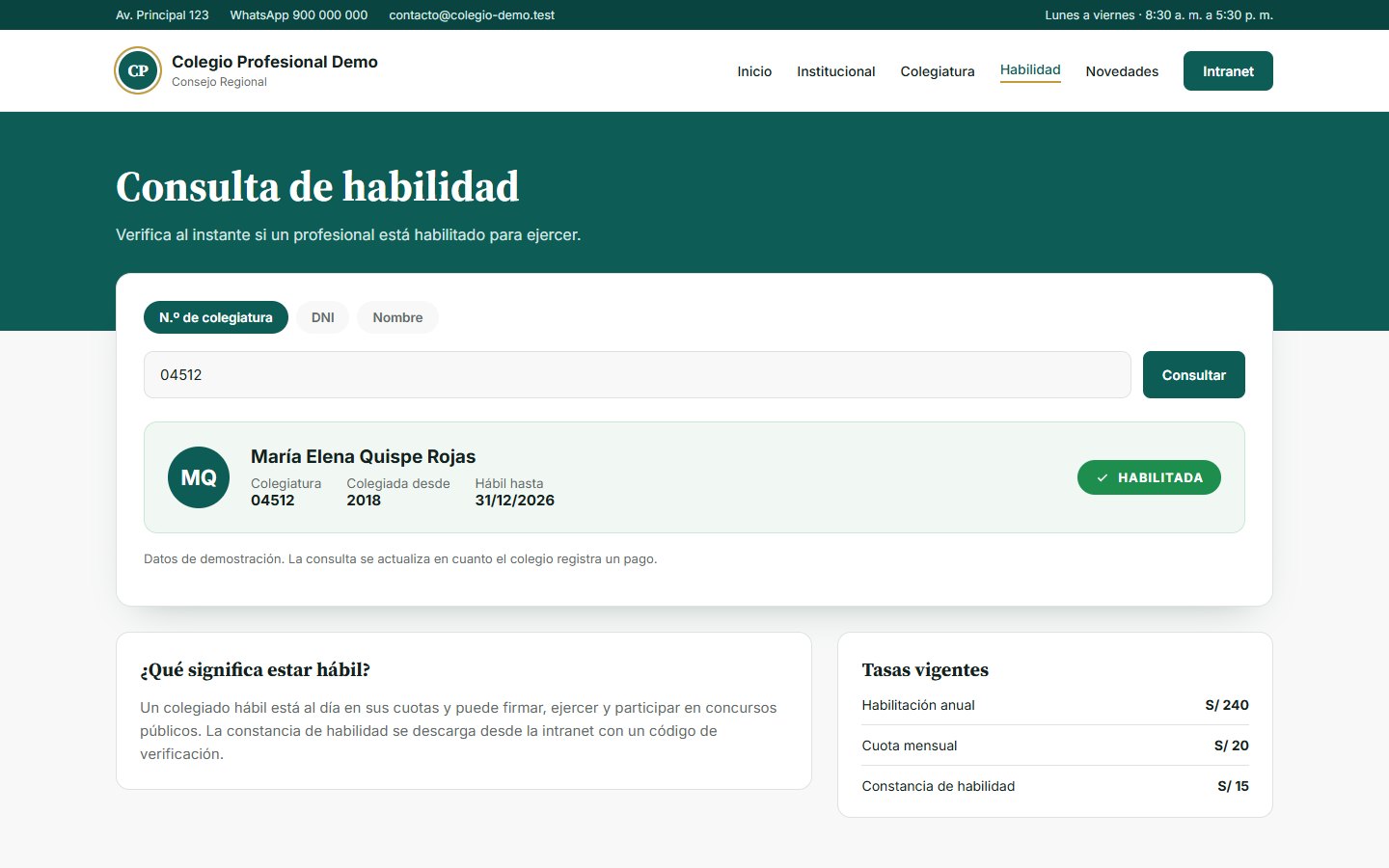1389x868 pixels.
Task: Open the Institucional menu item
Action: point(836,71)
